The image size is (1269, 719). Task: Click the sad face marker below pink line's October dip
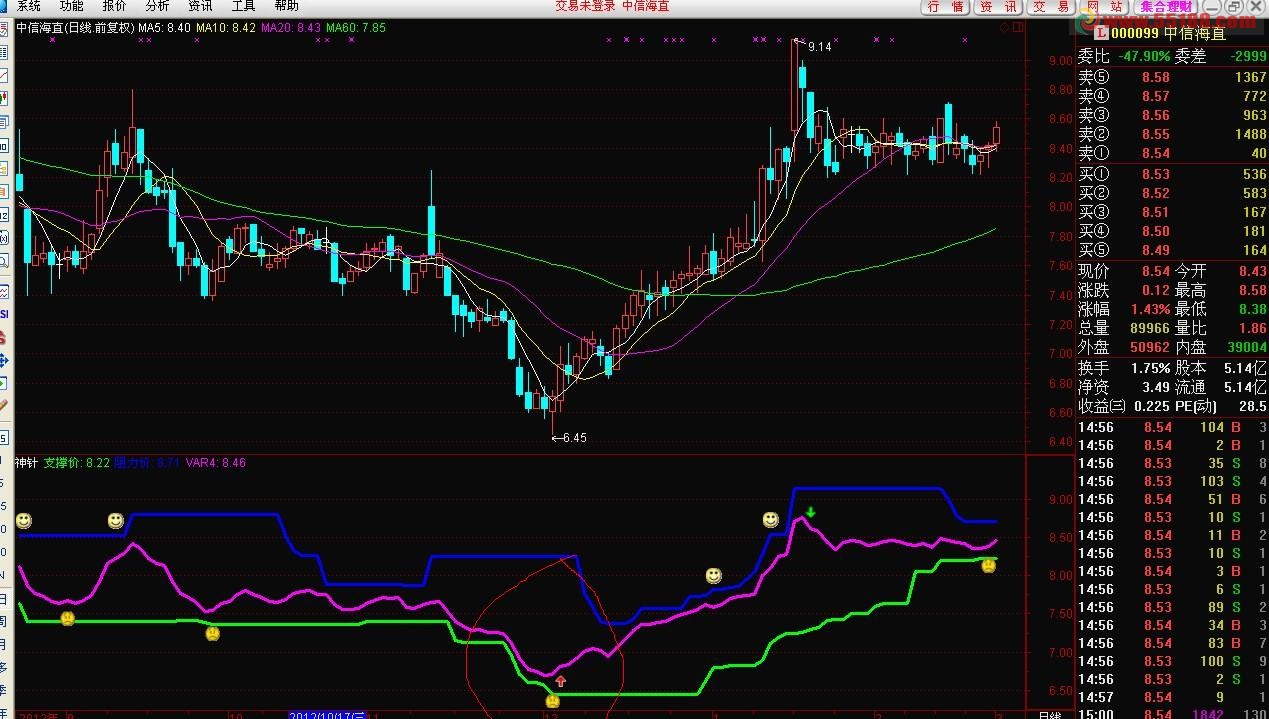click(212, 634)
